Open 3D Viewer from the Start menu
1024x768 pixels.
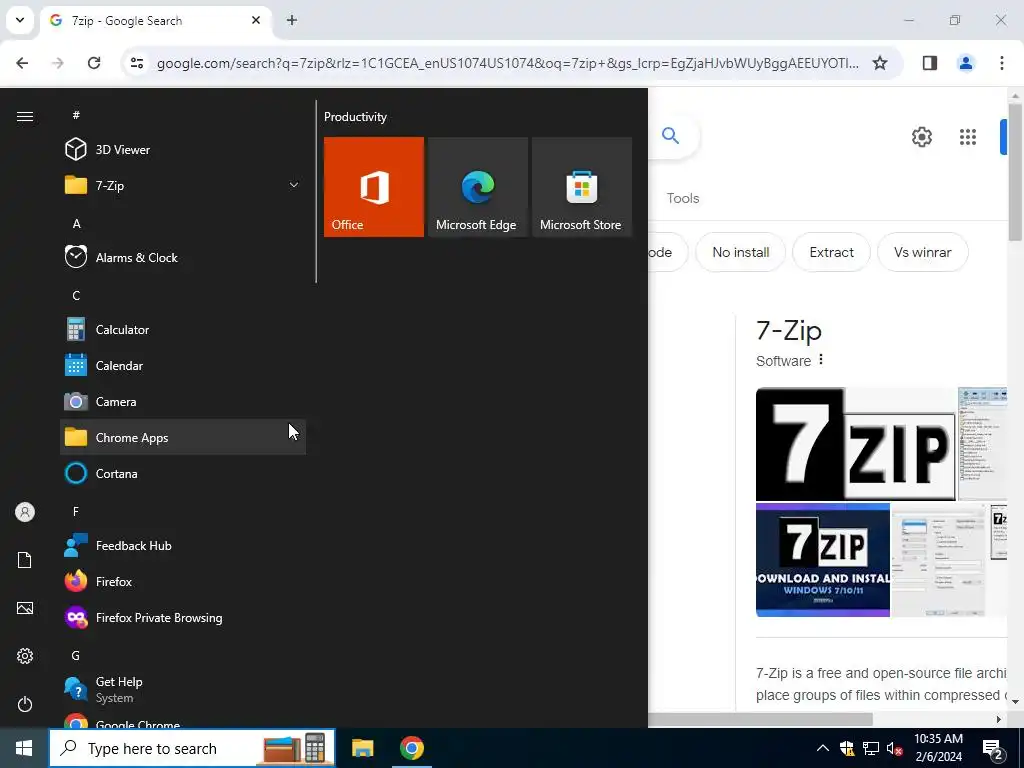[x=183, y=150]
